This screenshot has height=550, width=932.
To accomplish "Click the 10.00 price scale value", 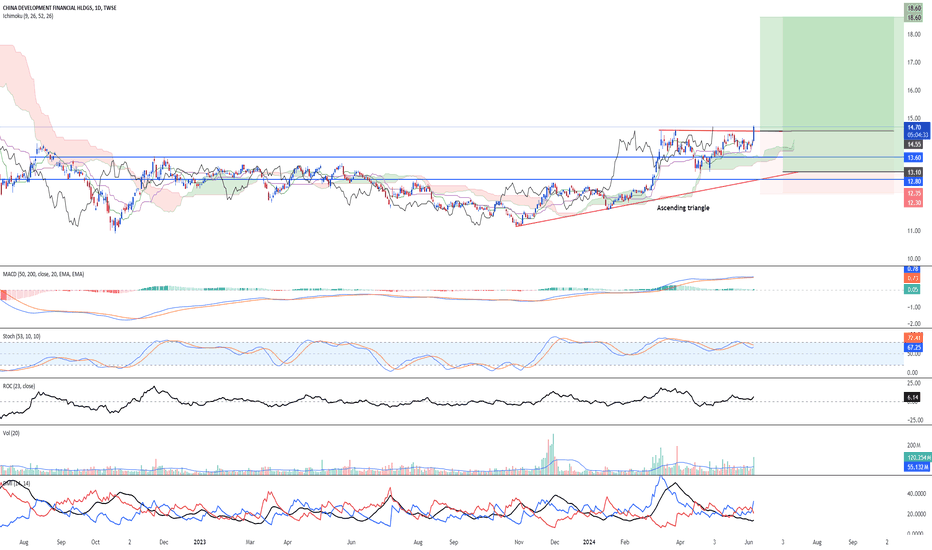I will [x=914, y=259].
